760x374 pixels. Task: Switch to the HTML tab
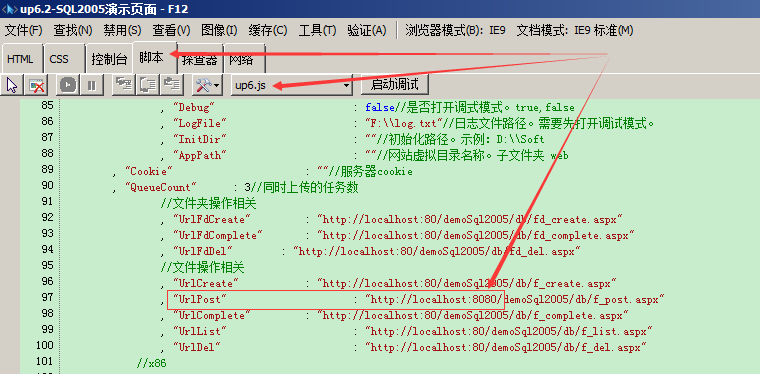20,60
